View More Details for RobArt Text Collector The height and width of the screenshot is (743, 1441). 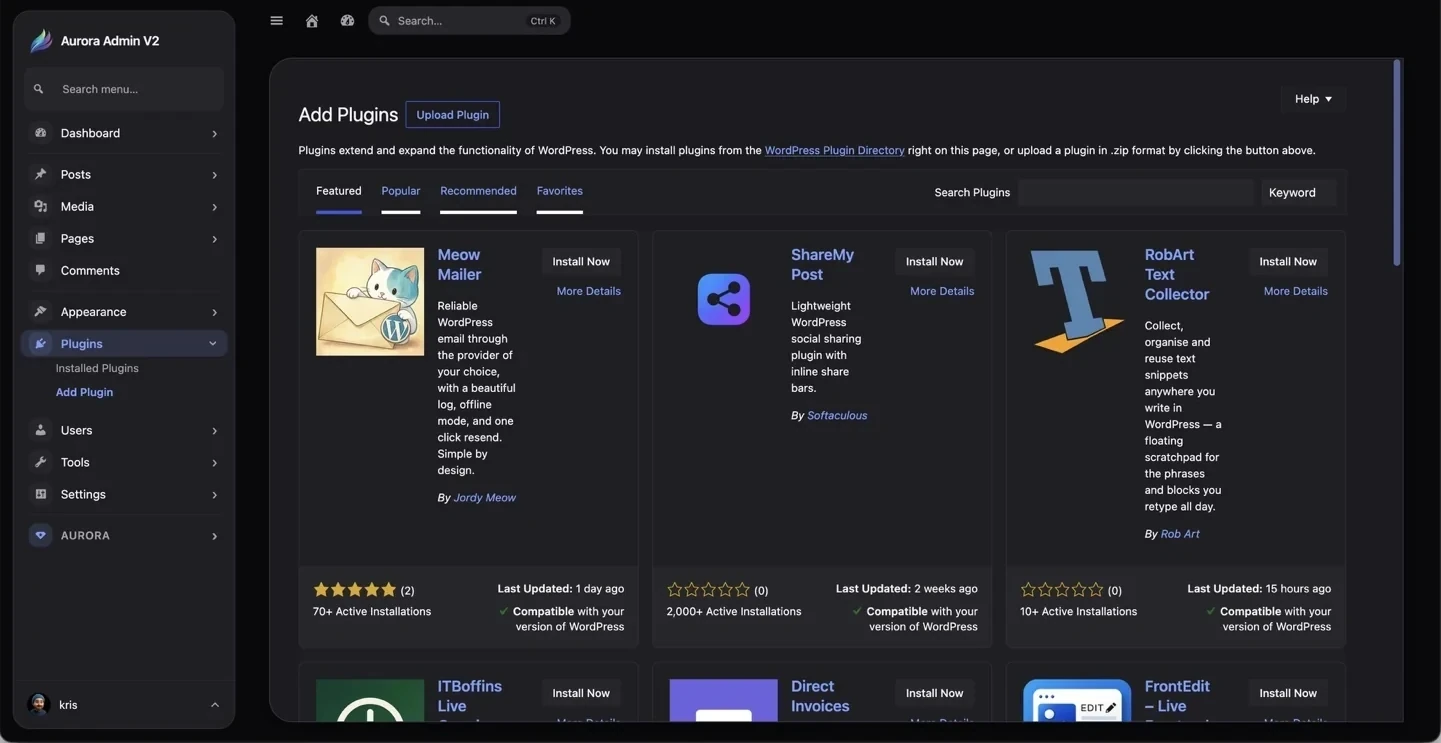[1296, 291]
